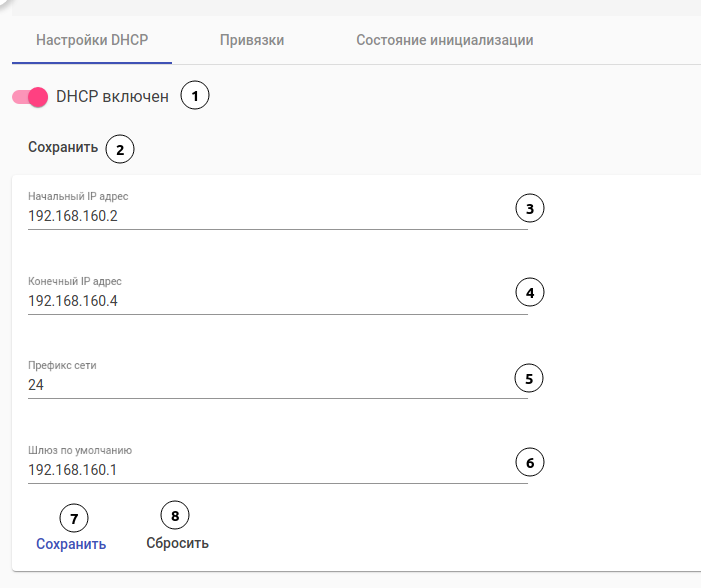This screenshot has width=701, height=588.
Task: Click the blue Сохранить button at form bottom
Action: tap(71, 544)
